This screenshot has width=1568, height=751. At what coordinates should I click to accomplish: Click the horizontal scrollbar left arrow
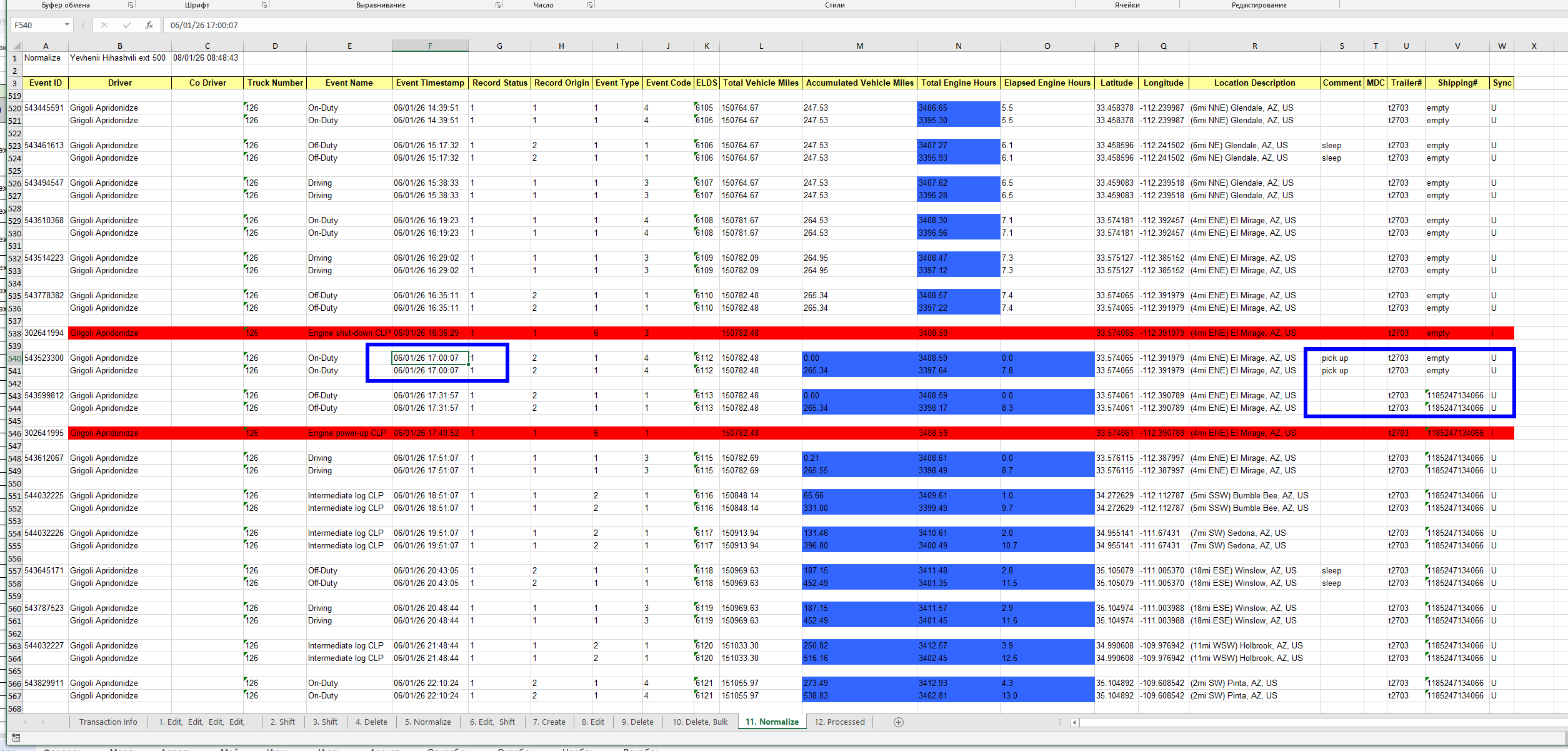pyautogui.click(x=1074, y=722)
